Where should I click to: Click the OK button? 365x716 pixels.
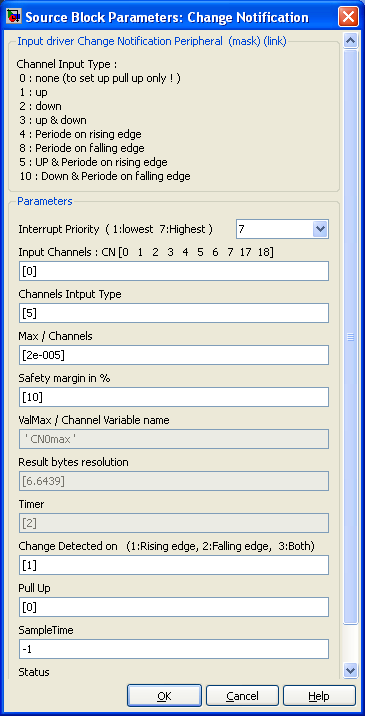(164, 696)
